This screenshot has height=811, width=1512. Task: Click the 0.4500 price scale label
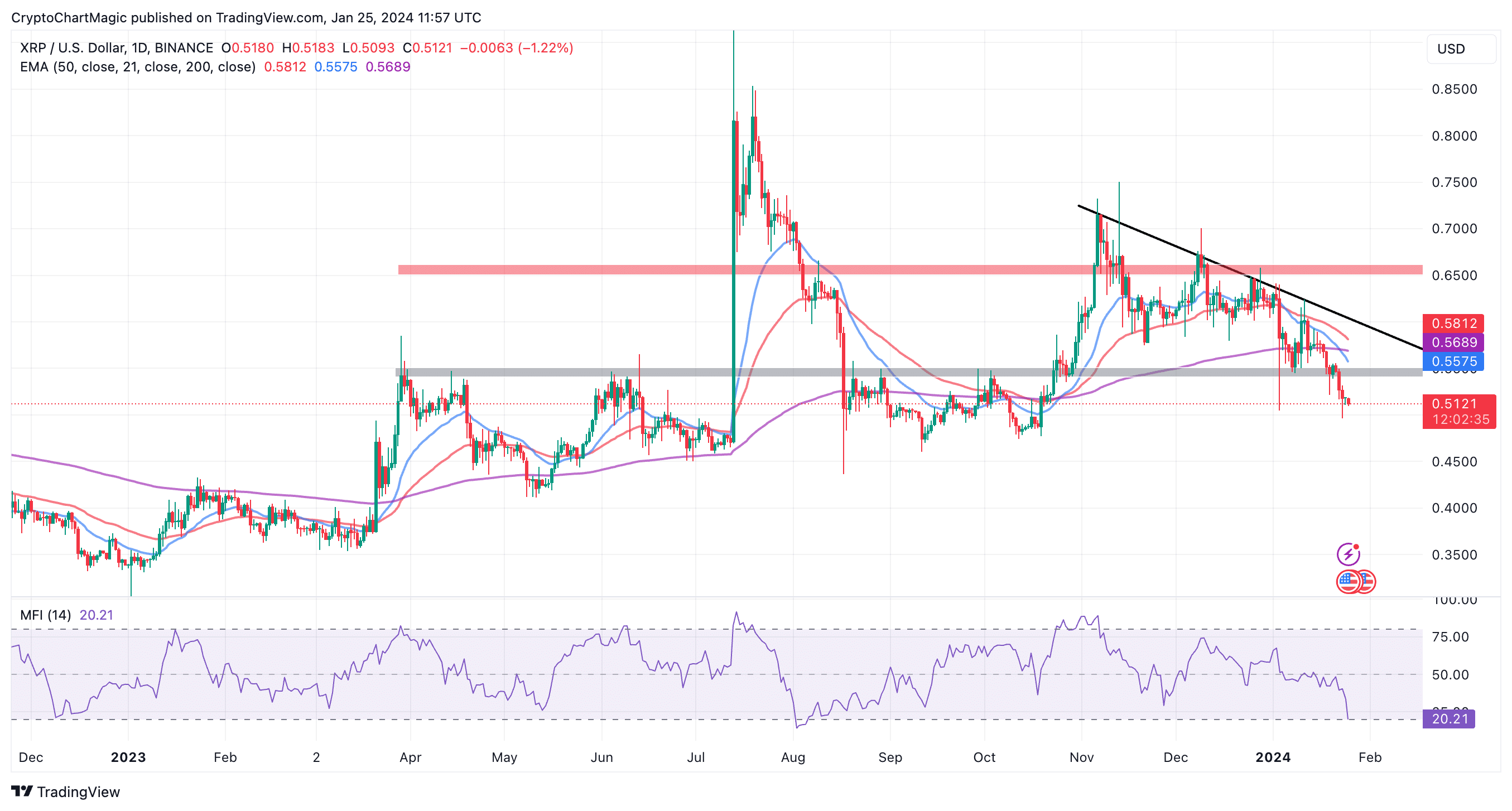coord(1454,462)
